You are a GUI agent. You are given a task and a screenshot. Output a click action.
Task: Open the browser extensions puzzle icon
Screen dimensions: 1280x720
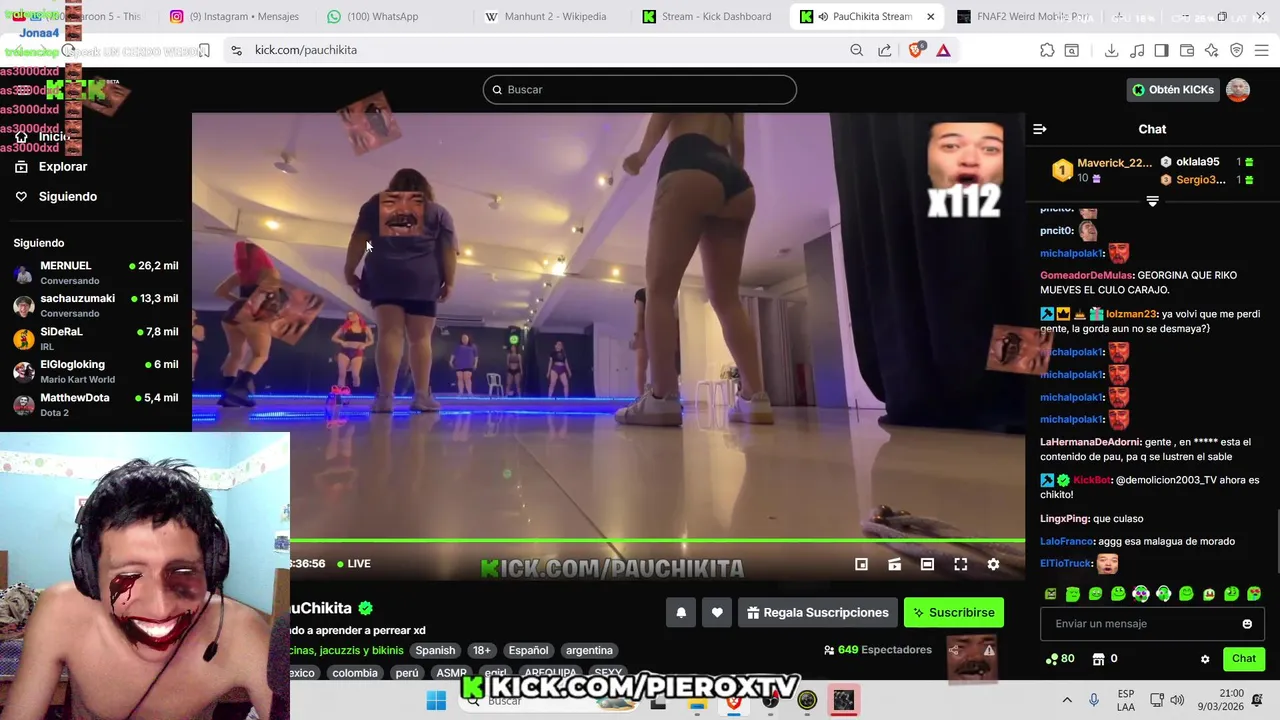pyautogui.click(x=1047, y=50)
